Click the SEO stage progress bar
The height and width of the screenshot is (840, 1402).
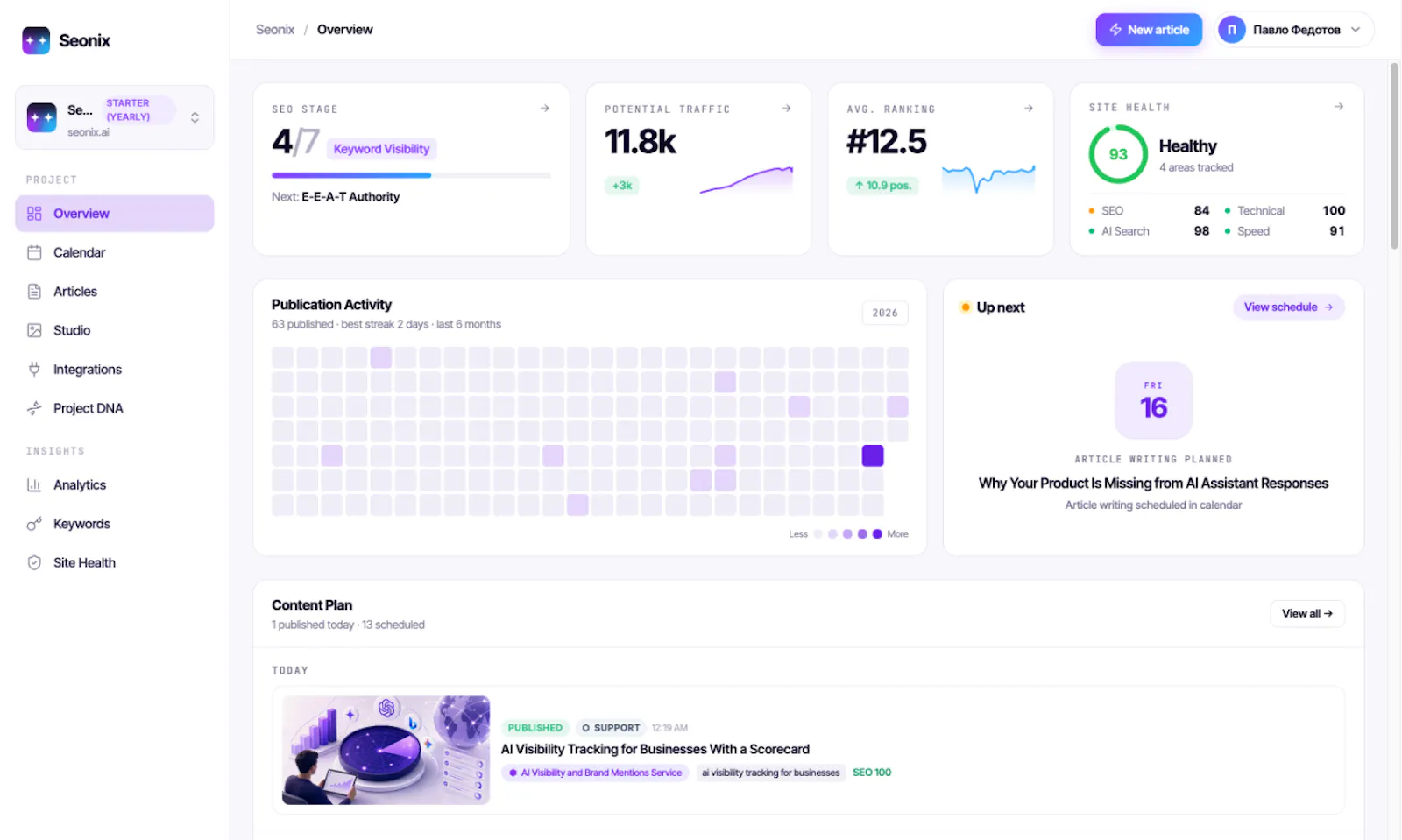click(x=411, y=175)
